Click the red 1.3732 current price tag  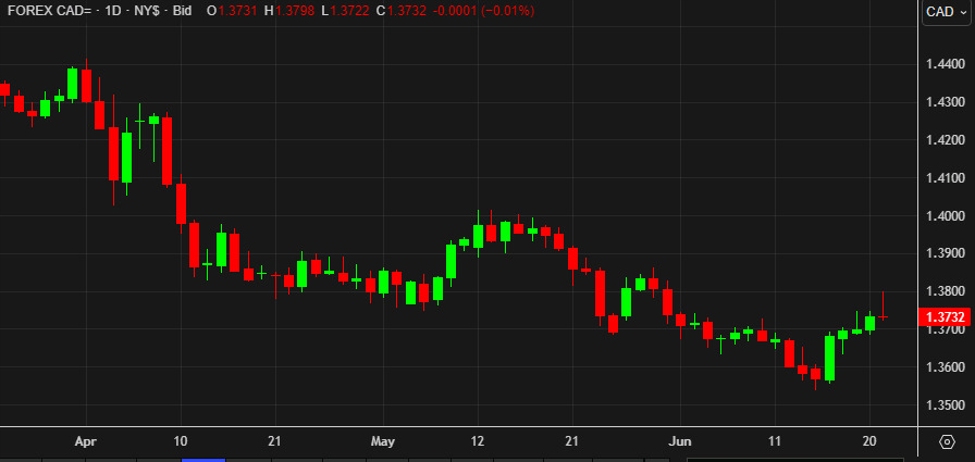[945, 317]
